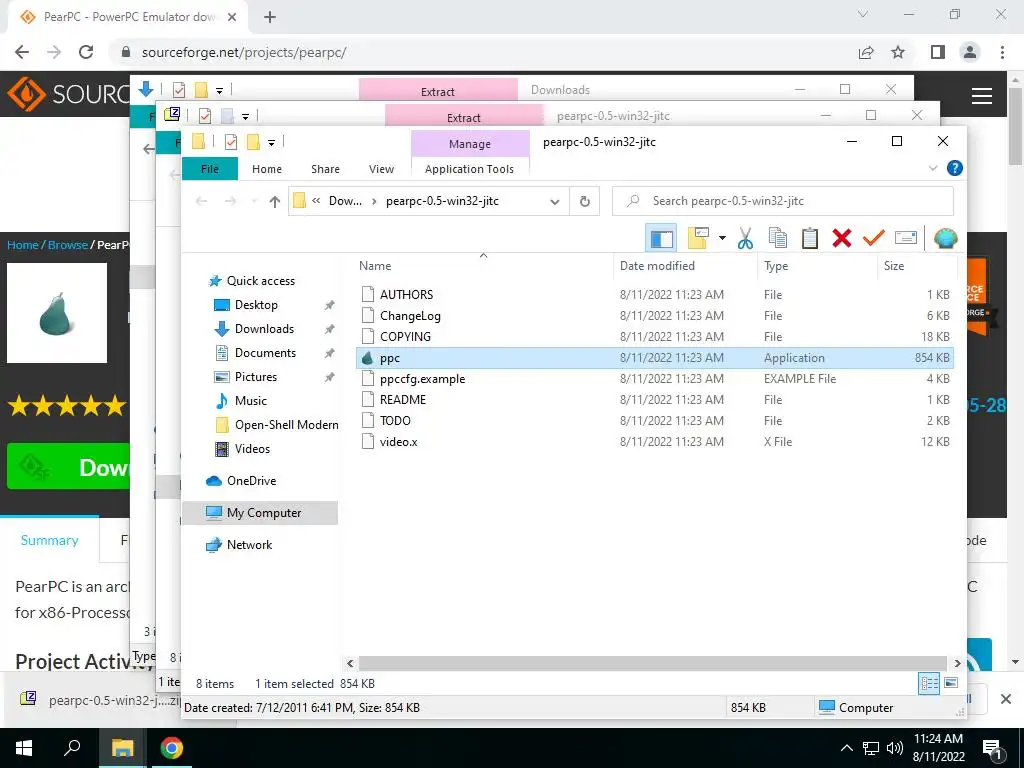Screen dimensions: 1024x768
Task: Refresh the pearpc-0.5-win32-jitc folder
Action: [x=584, y=202]
